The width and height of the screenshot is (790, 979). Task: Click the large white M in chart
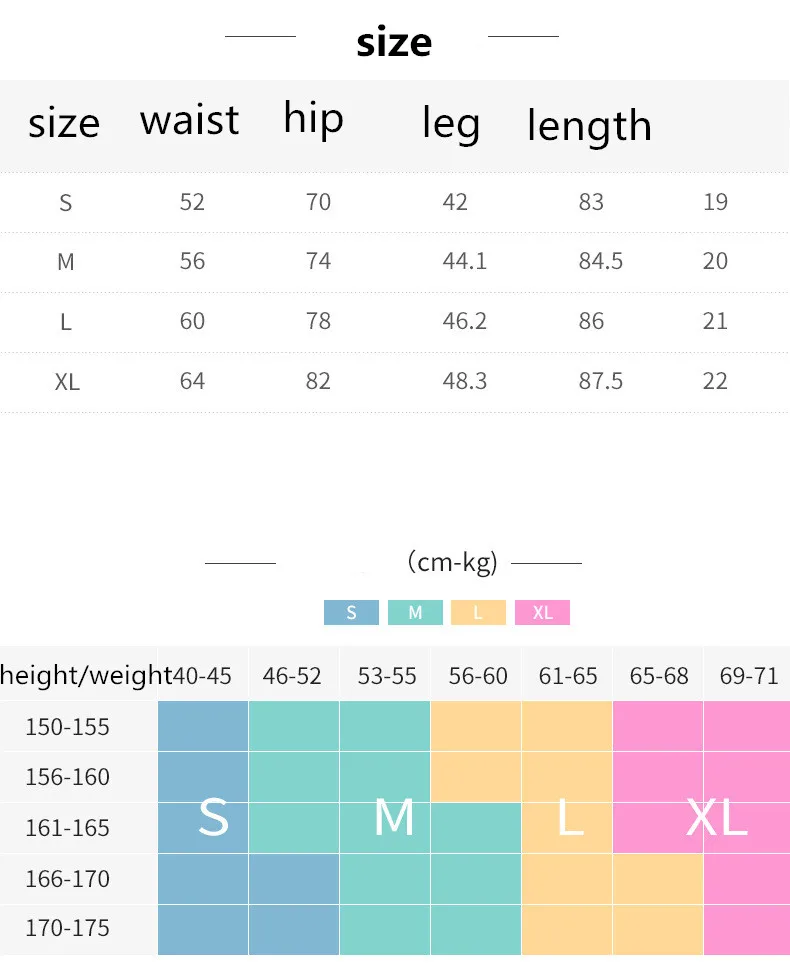tap(394, 818)
